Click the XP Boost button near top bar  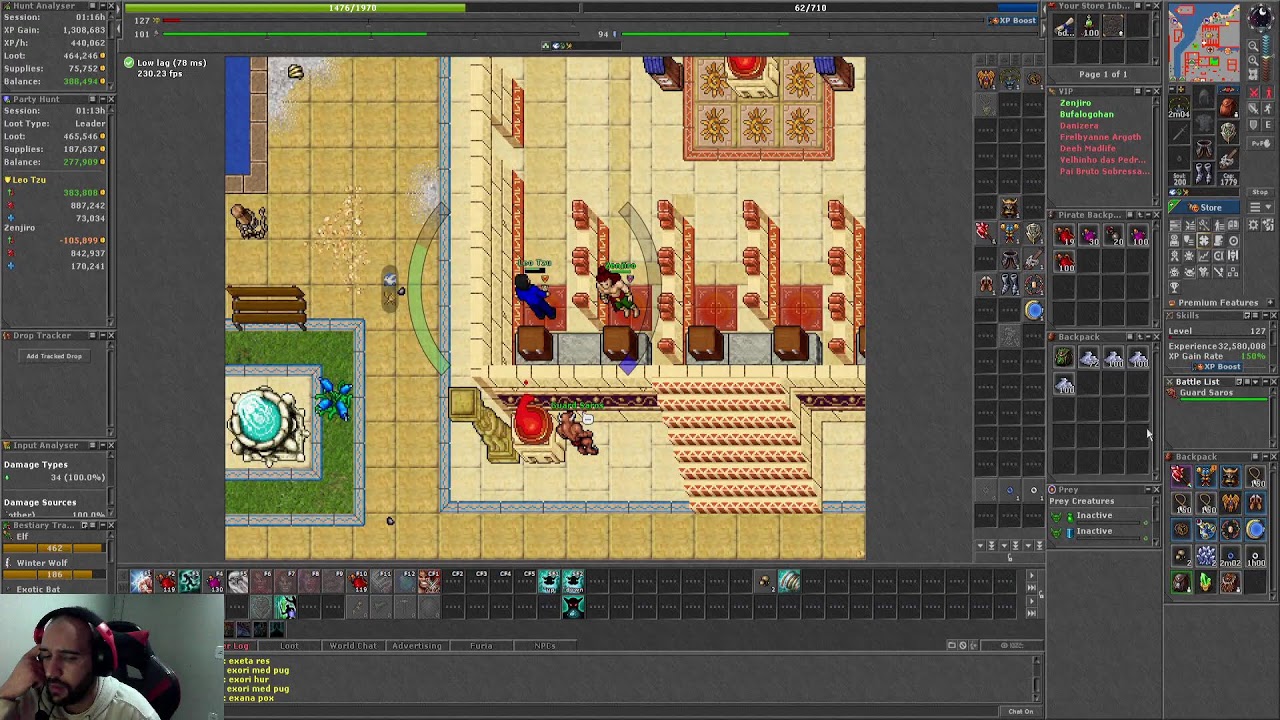pyautogui.click(x=1014, y=20)
